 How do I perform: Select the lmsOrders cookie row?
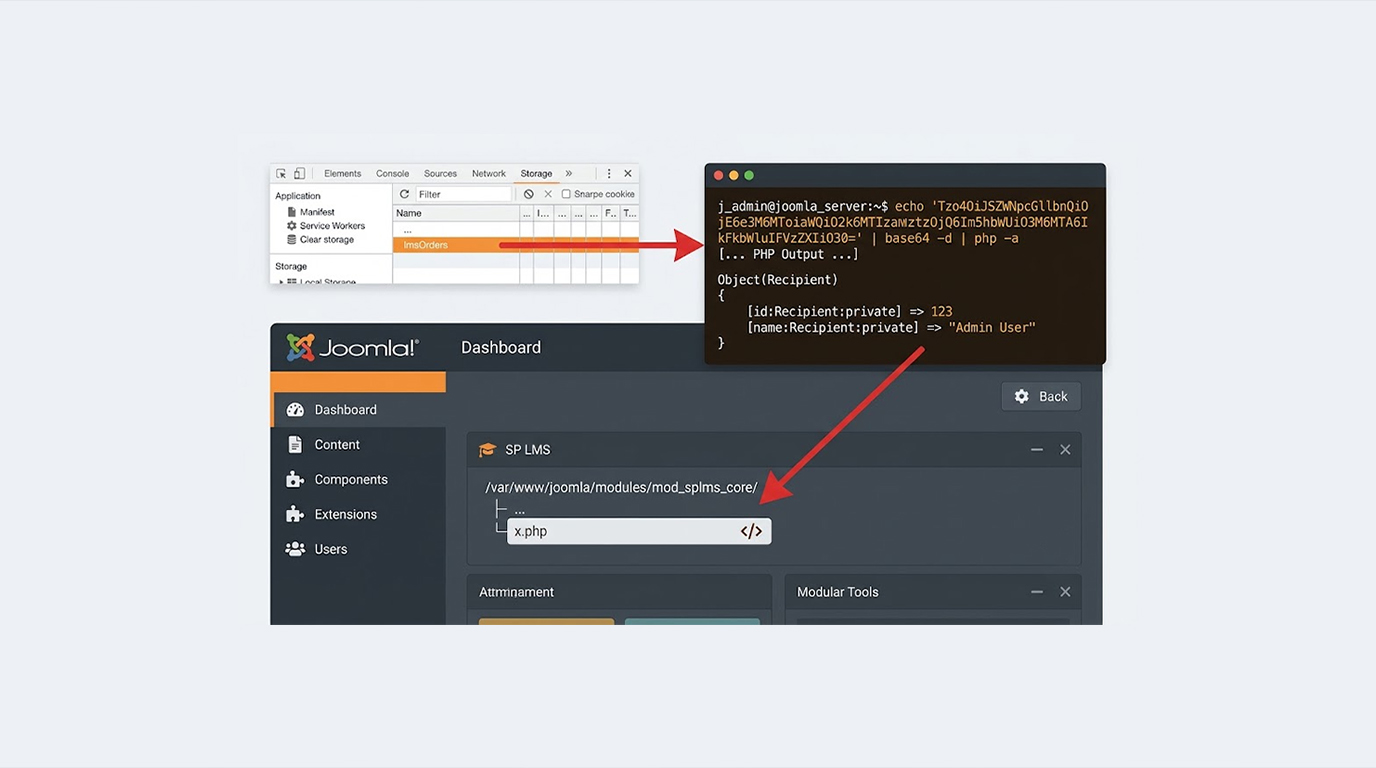(x=516, y=245)
